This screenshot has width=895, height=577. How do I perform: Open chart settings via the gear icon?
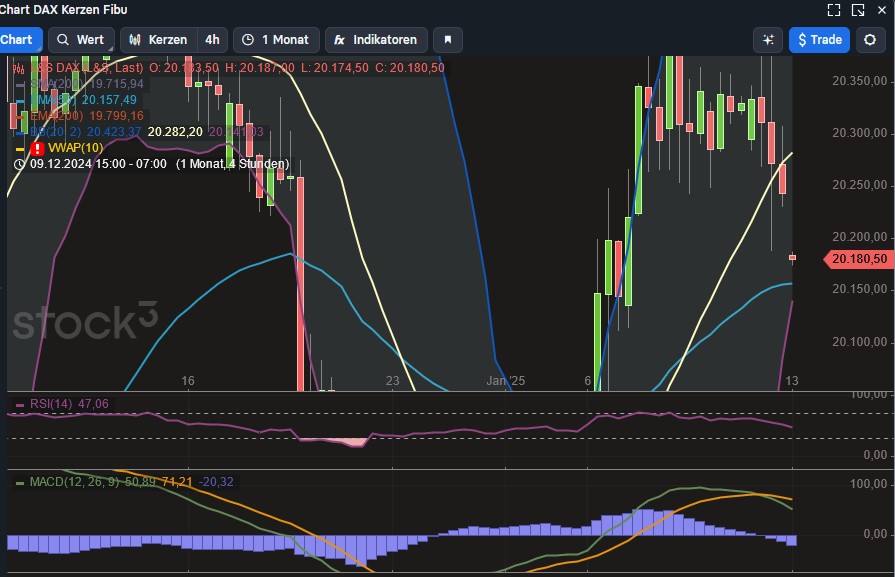pos(867,40)
